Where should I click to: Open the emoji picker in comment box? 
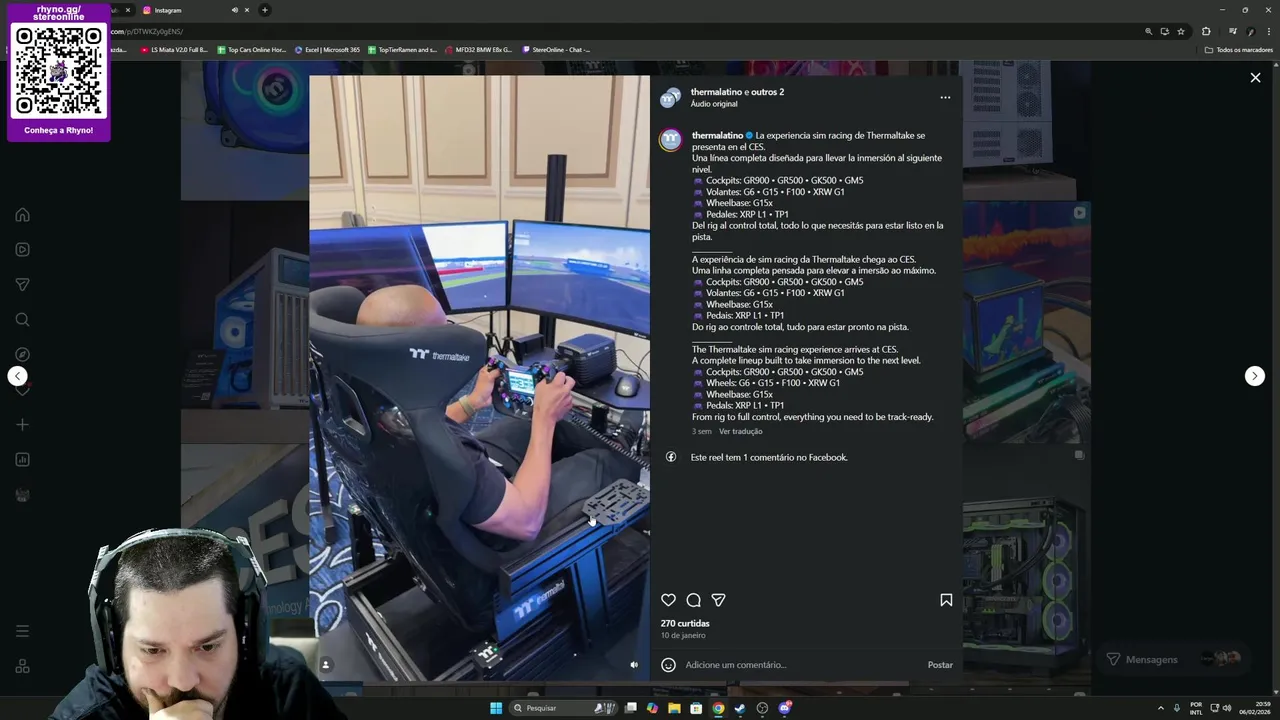pyautogui.click(x=668, y=665)
